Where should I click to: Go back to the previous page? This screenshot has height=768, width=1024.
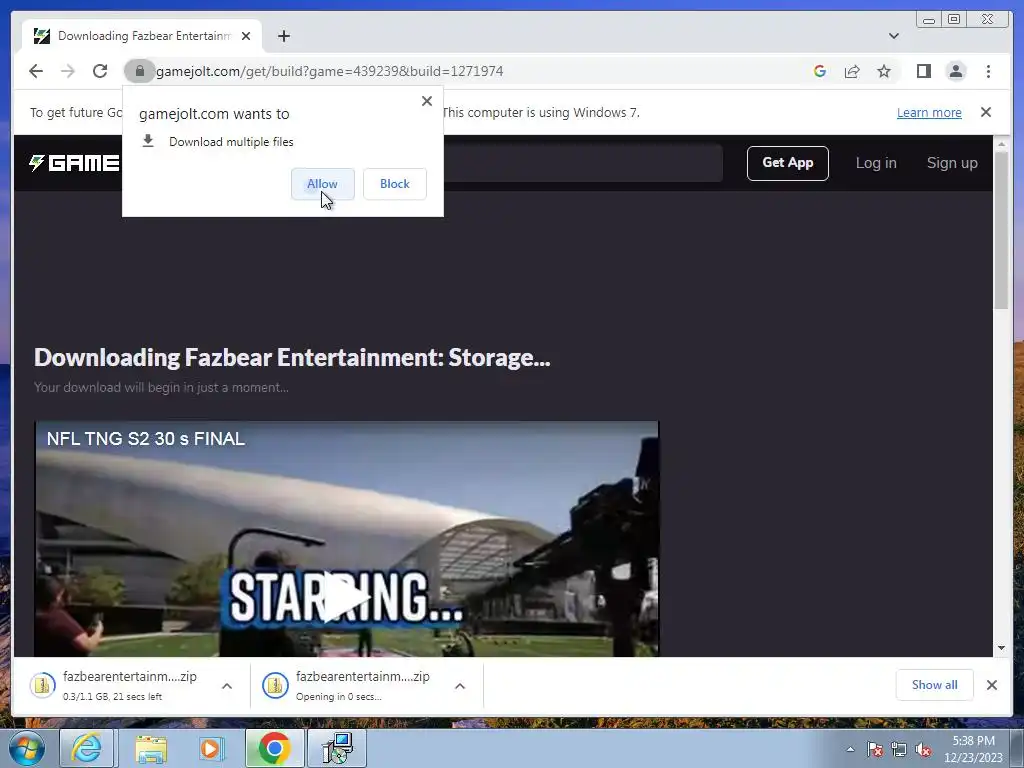click(36, 71)
